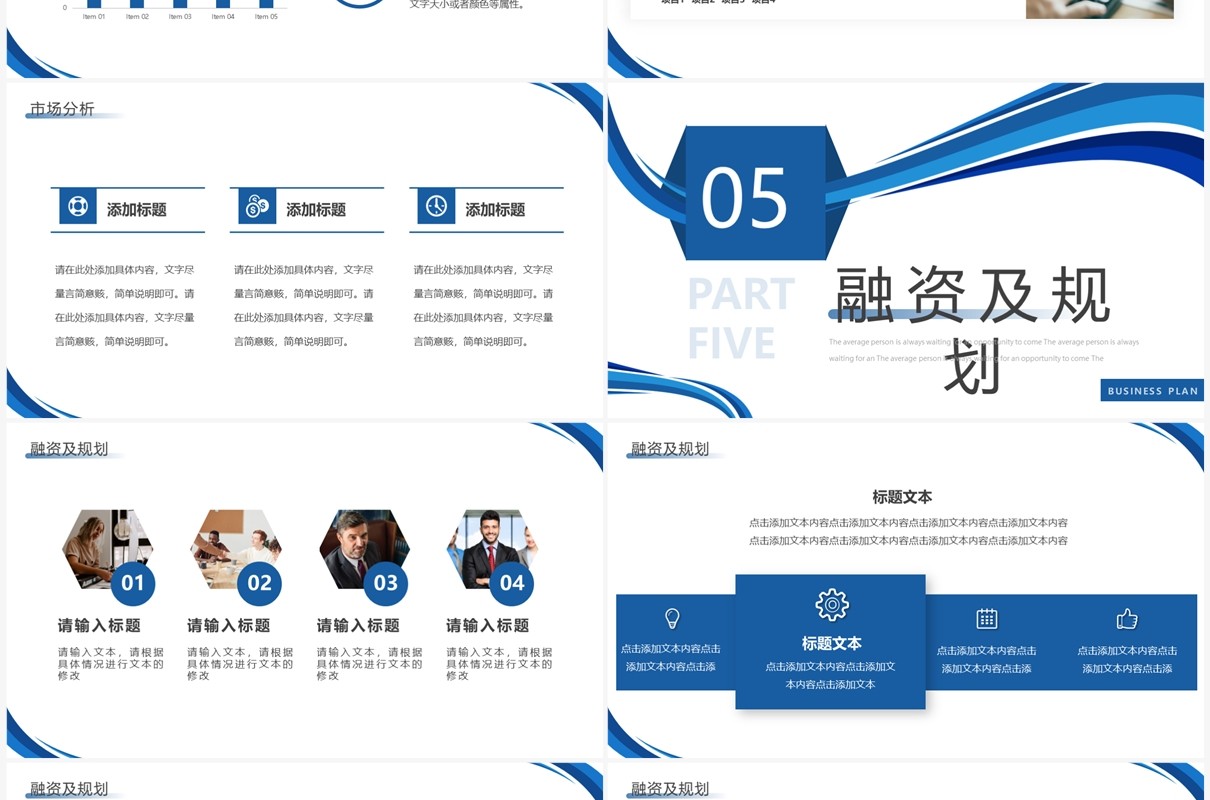Click 请输入标题 under circle 04

tap(487, 626)
